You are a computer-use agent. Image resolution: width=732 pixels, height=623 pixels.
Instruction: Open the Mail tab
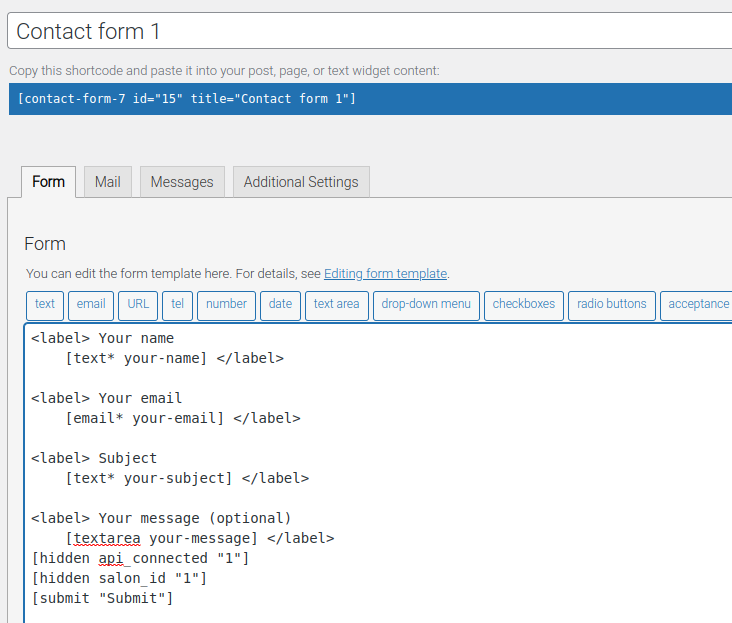point(108,182)
